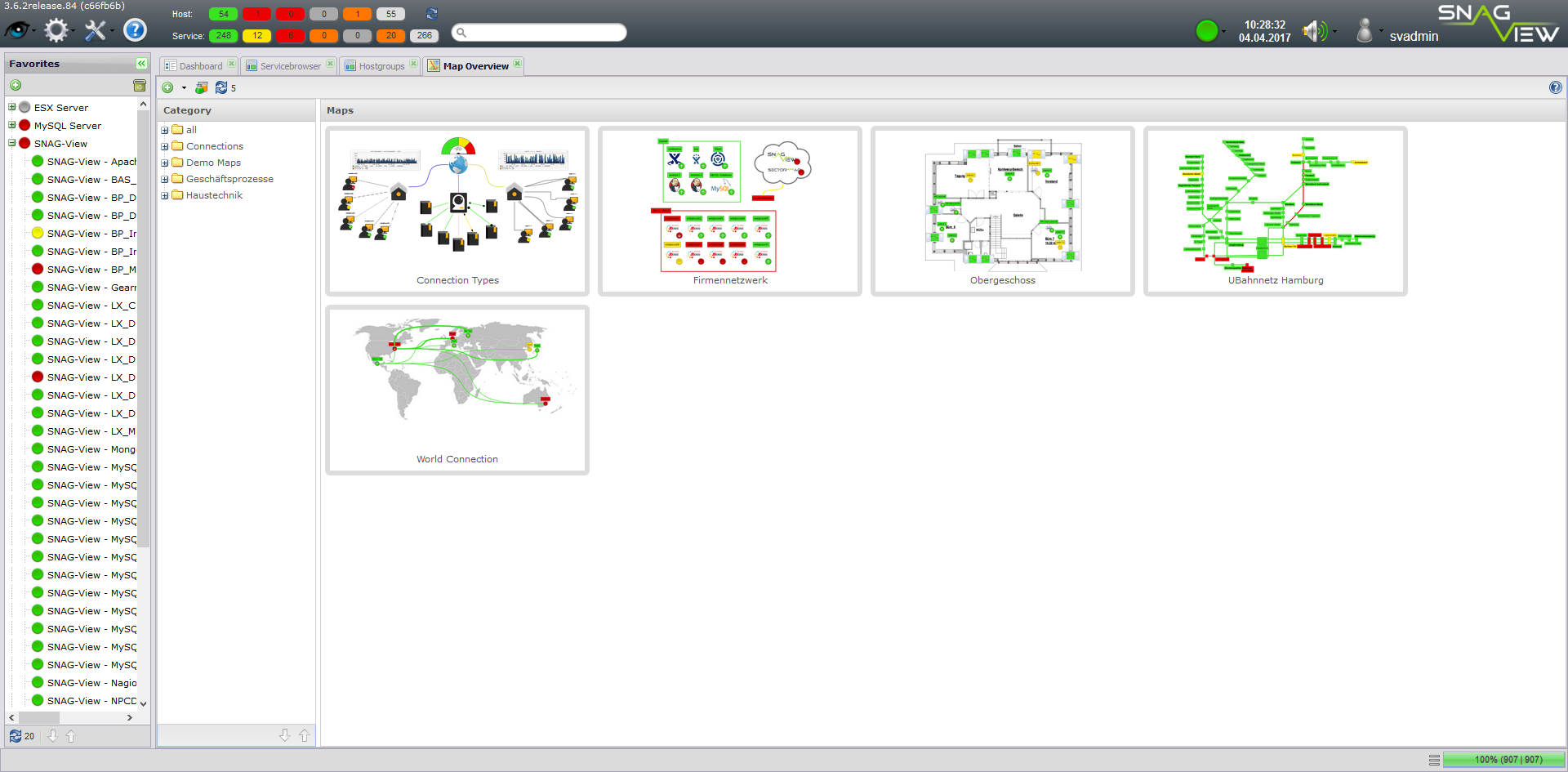Close the Servicebrowser tab
The width and height of the screenshot is (1568, 772).
(x=330, y=64)
